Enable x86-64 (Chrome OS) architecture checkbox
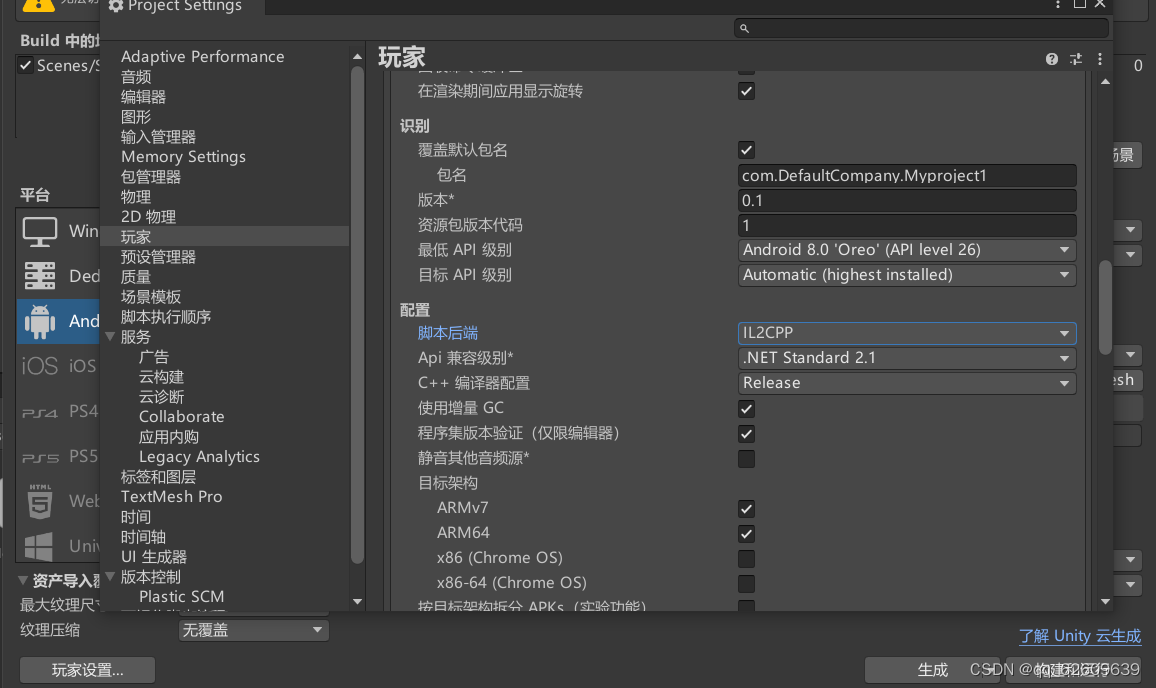The height and width of the screenshot is (688, 1156). (x=746, y=583)
